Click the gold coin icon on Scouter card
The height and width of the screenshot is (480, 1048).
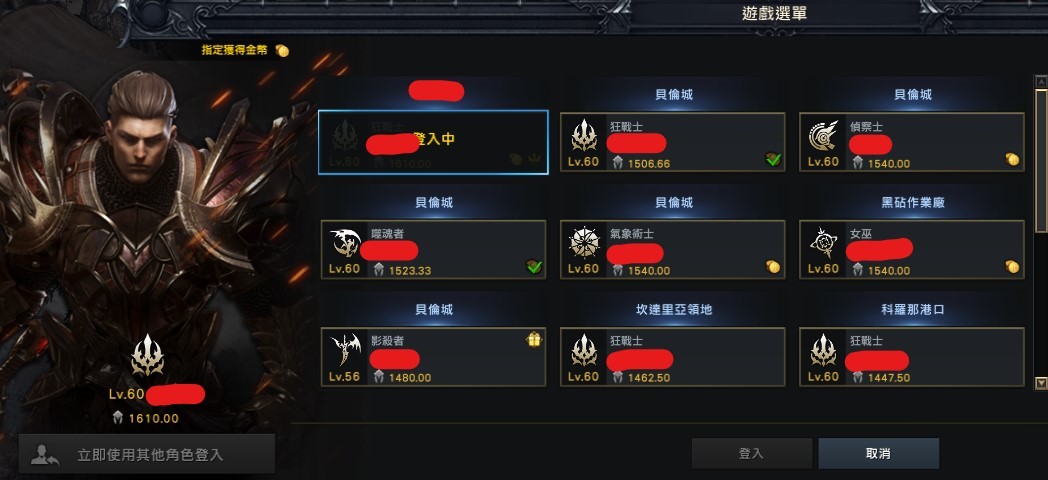(x=1012, y=159)
